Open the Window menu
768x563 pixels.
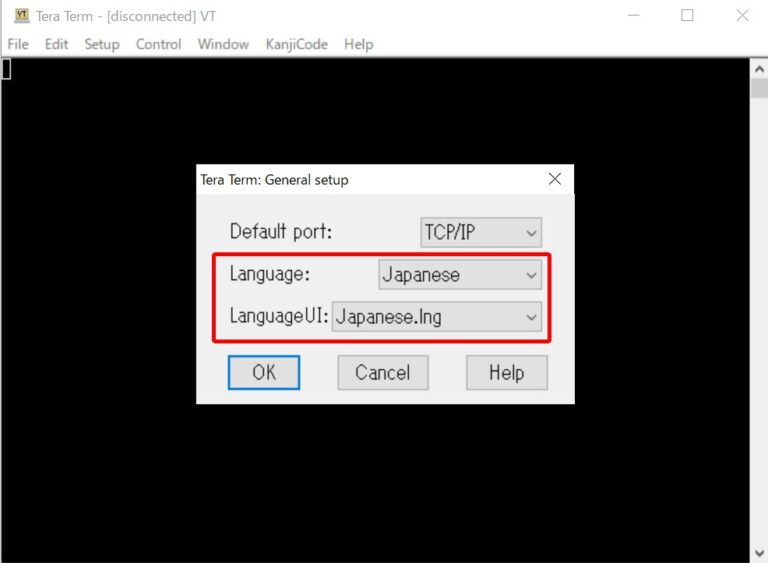pyautogui.click(x=223, y=44)
